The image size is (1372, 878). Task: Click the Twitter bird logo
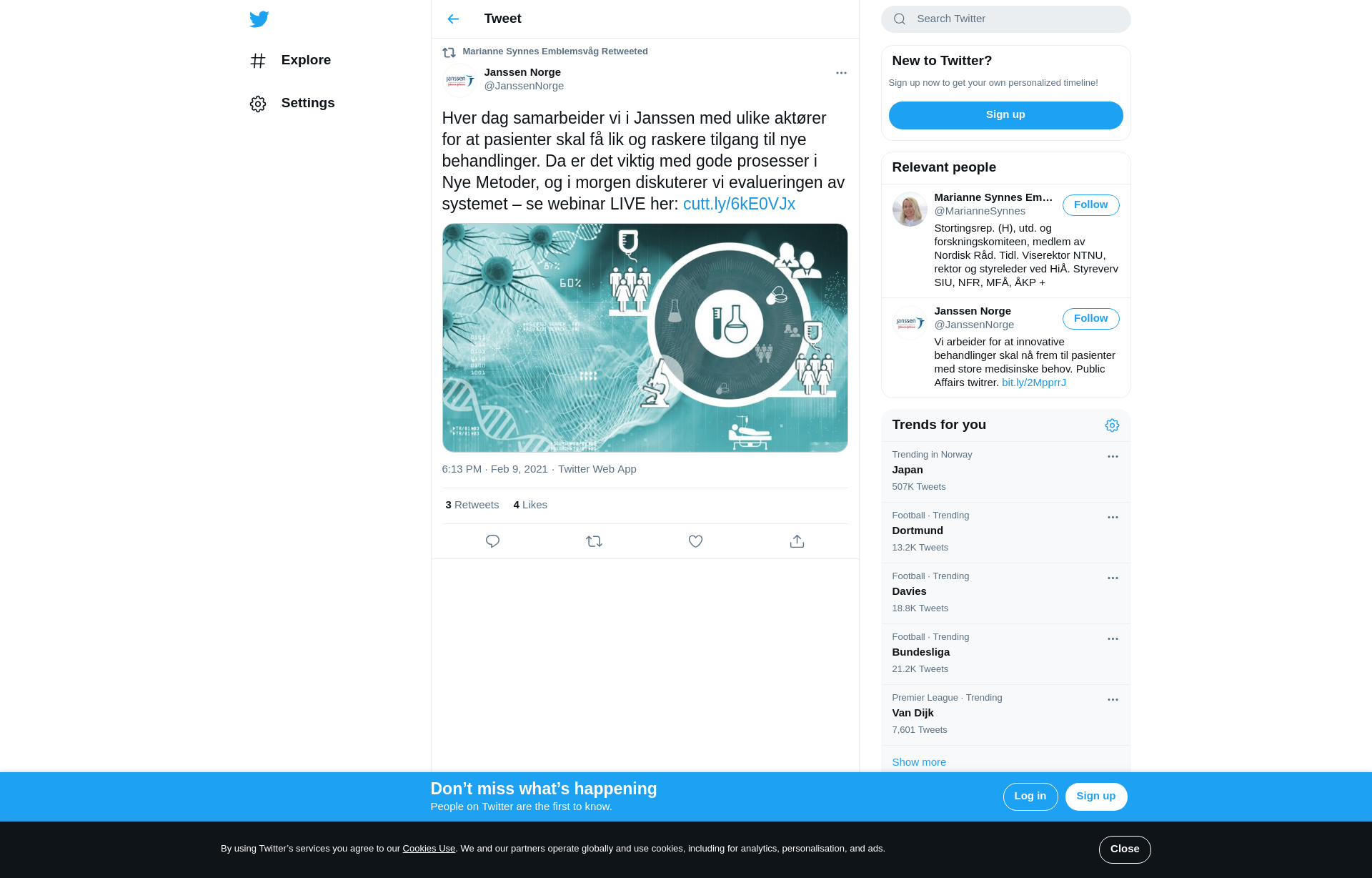pyautogui.click(x=259, y=19)
